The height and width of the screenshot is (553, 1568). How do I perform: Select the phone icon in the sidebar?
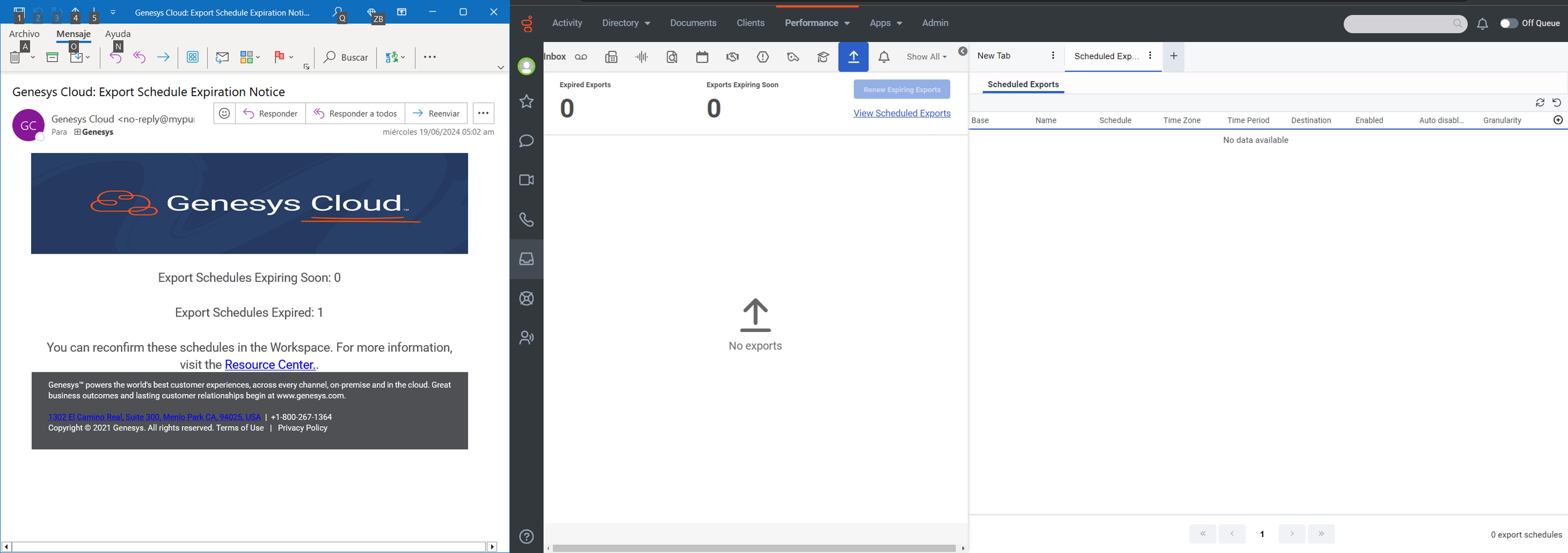click(x=526, y=220)
